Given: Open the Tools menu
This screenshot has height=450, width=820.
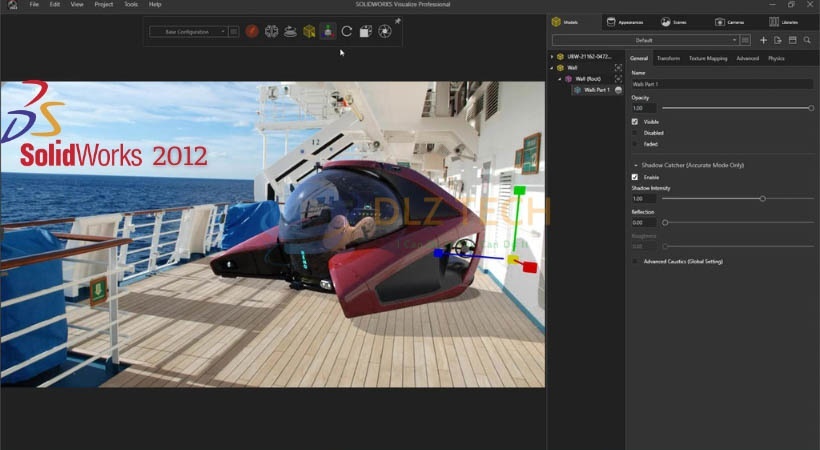Looking at the screenshot, I should pos(131,5).
